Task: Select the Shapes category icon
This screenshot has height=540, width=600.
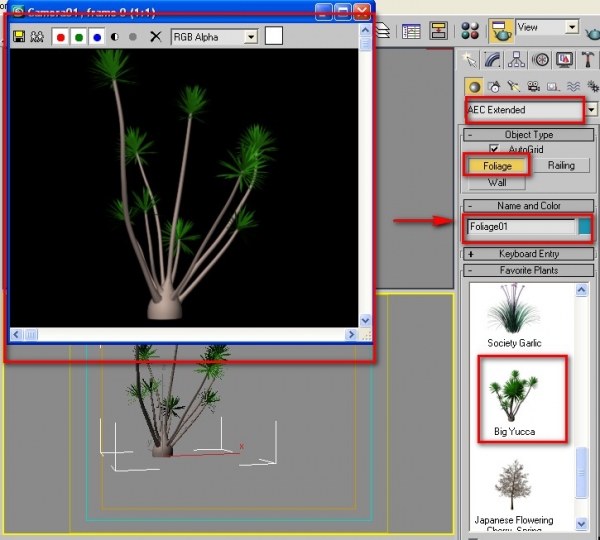Action: [494, 87]
